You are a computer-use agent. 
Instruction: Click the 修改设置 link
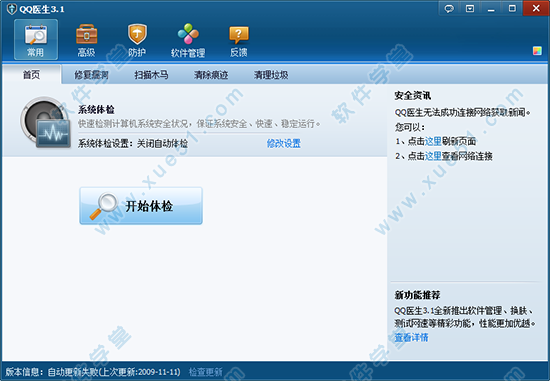(284, 143)
